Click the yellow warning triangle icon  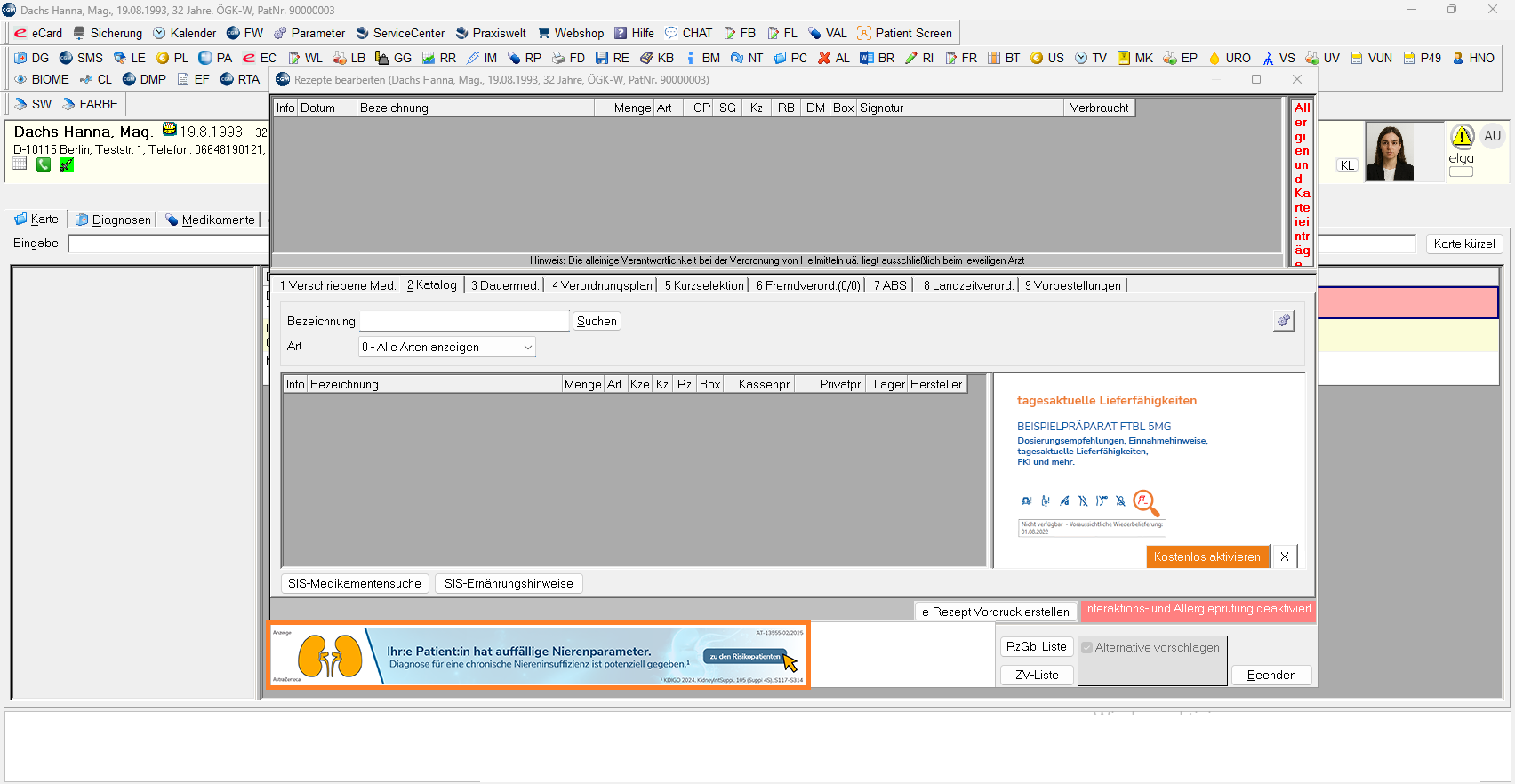pyautogui.click(x=1462, y=137)
